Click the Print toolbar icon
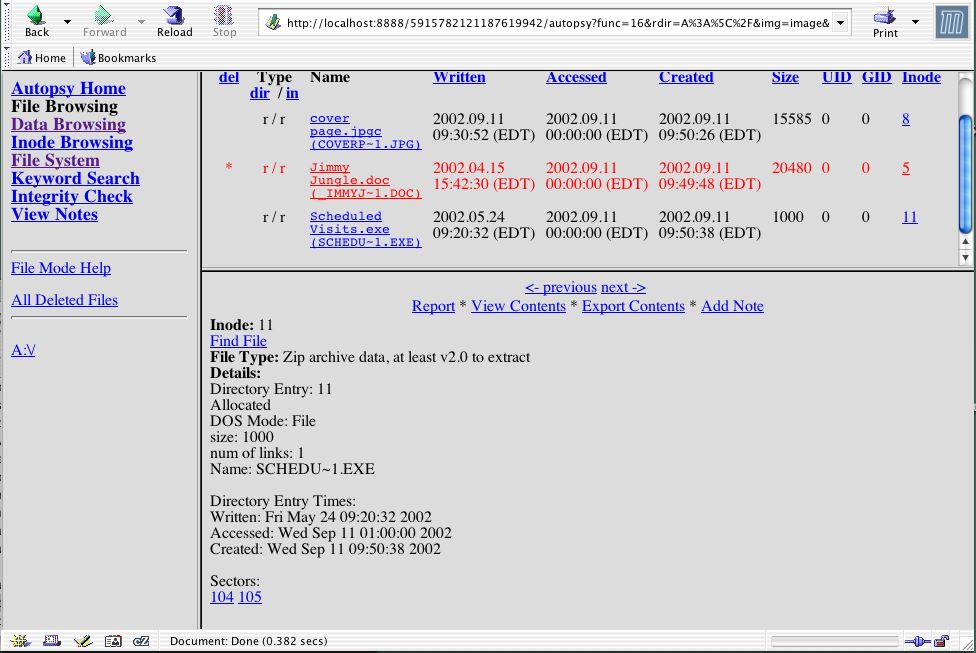Screen dimensions: 976x653 point(884,16)
